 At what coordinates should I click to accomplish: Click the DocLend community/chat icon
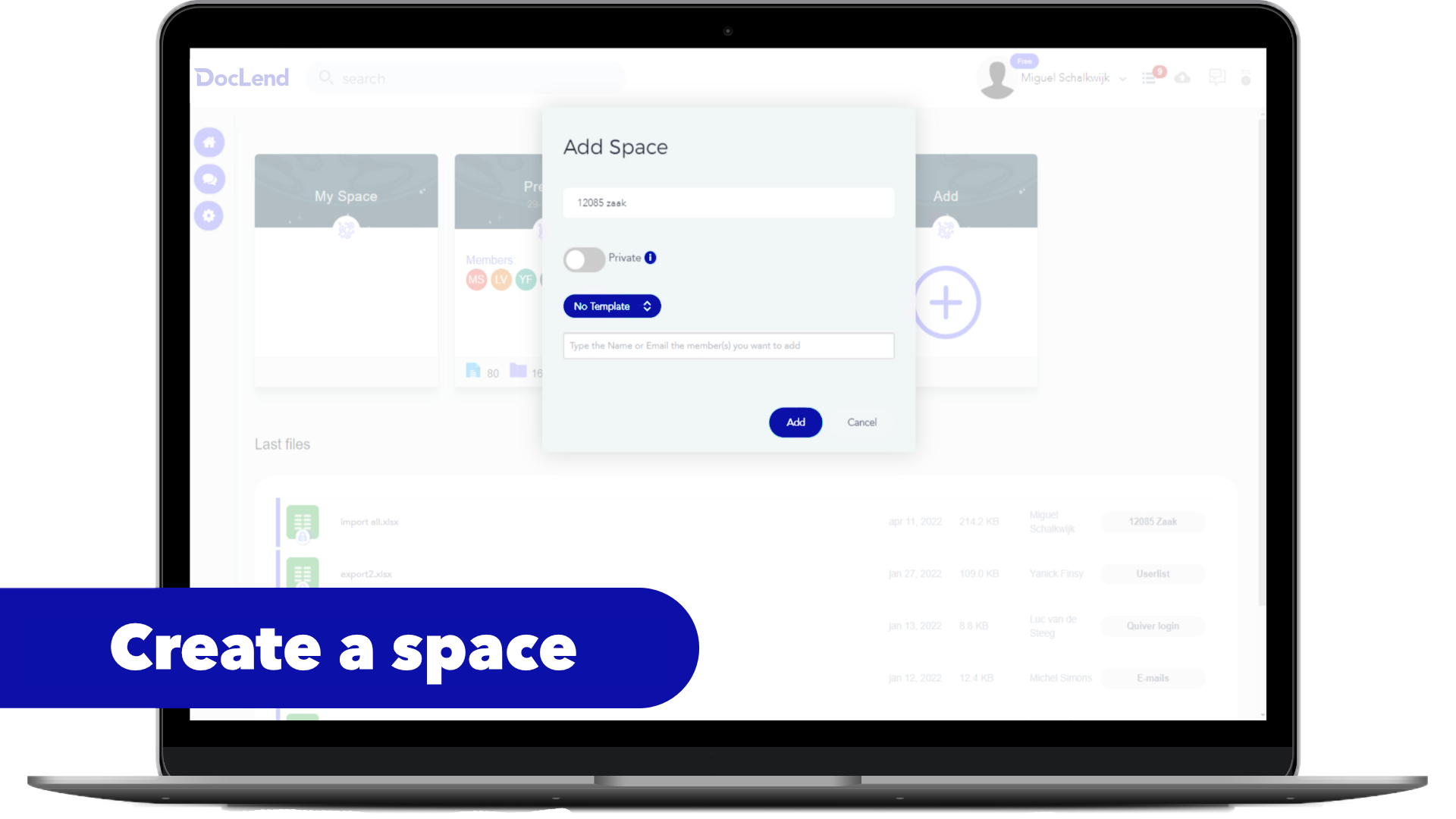pos(210,179)
